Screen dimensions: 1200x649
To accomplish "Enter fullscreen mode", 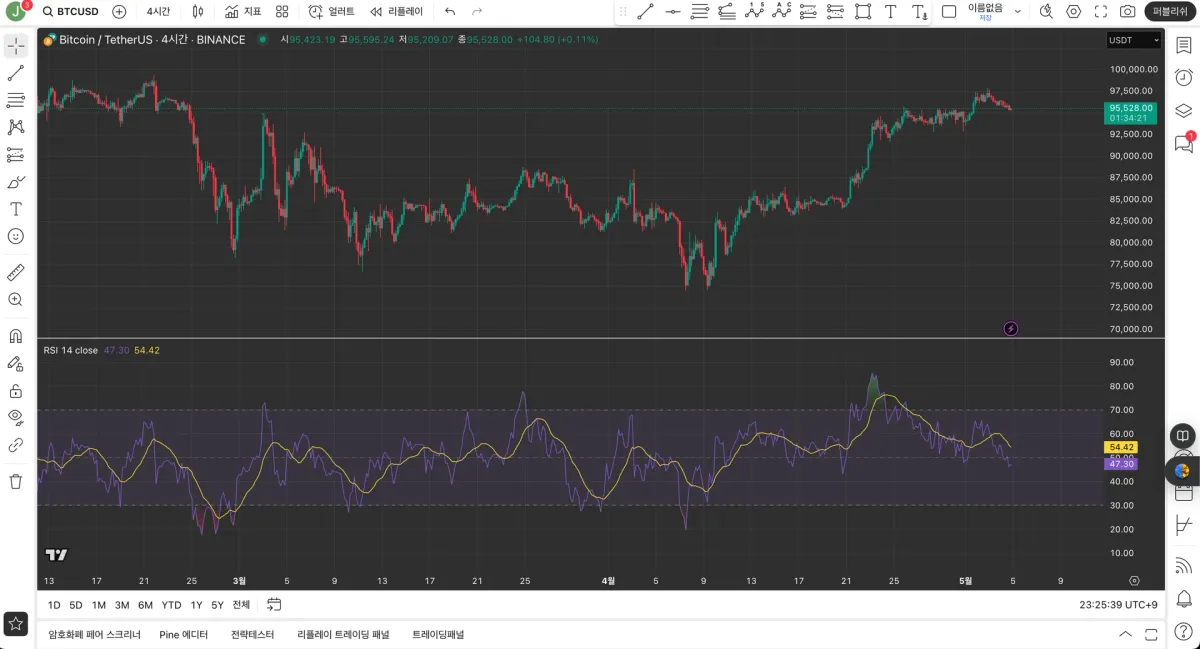I will coord(1101,12).
